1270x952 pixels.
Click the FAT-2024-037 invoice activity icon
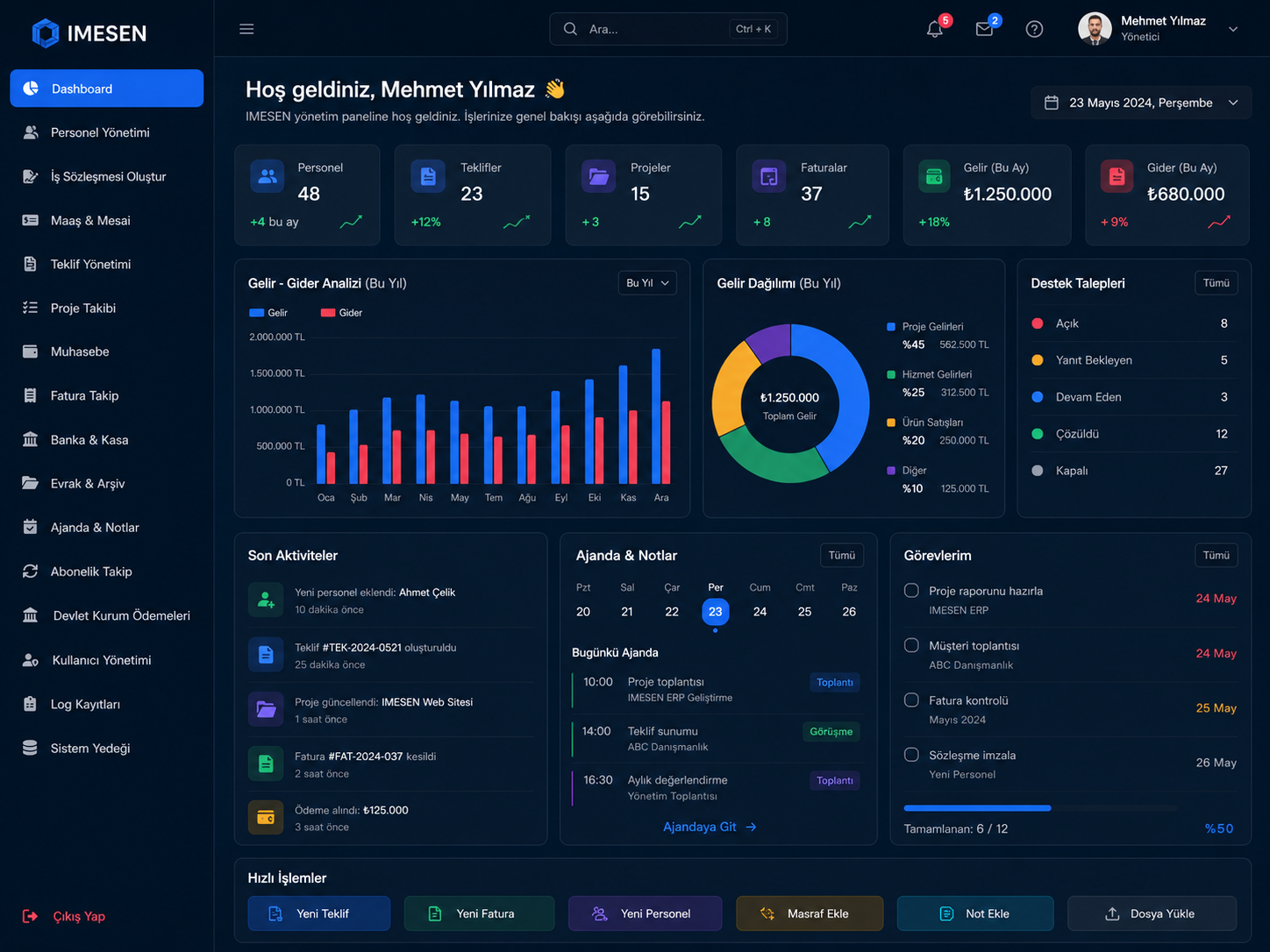266,764
